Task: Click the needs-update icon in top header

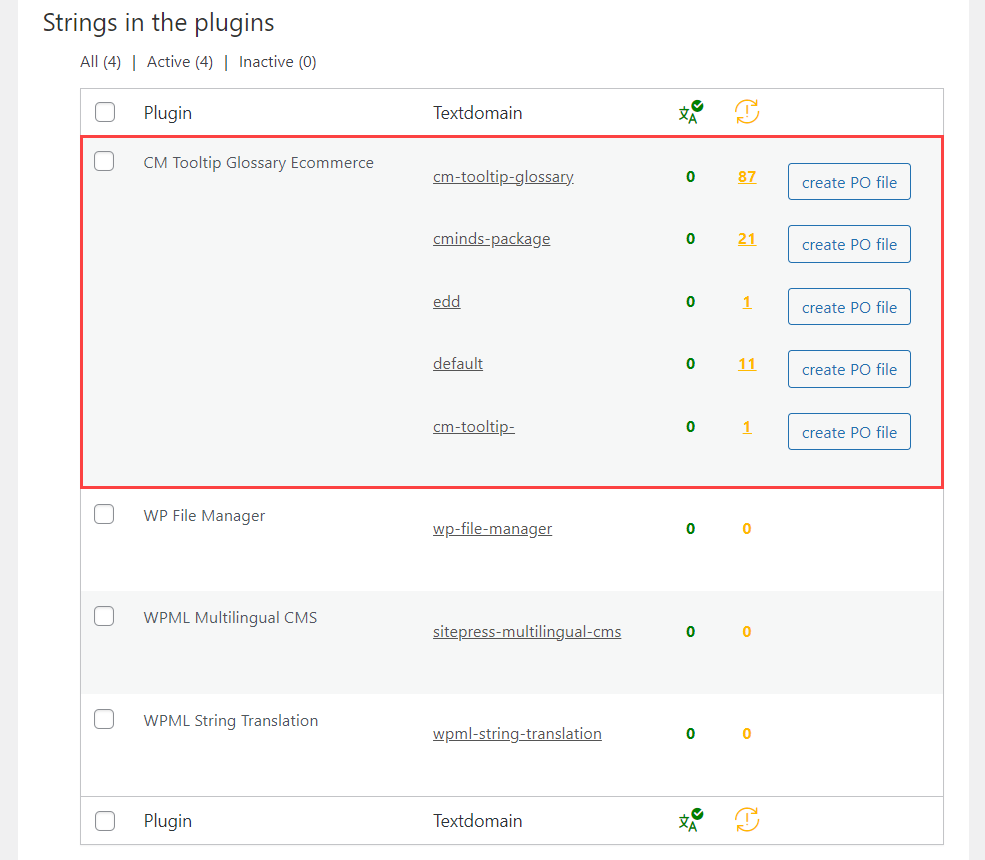Action: tap(747, 112)
